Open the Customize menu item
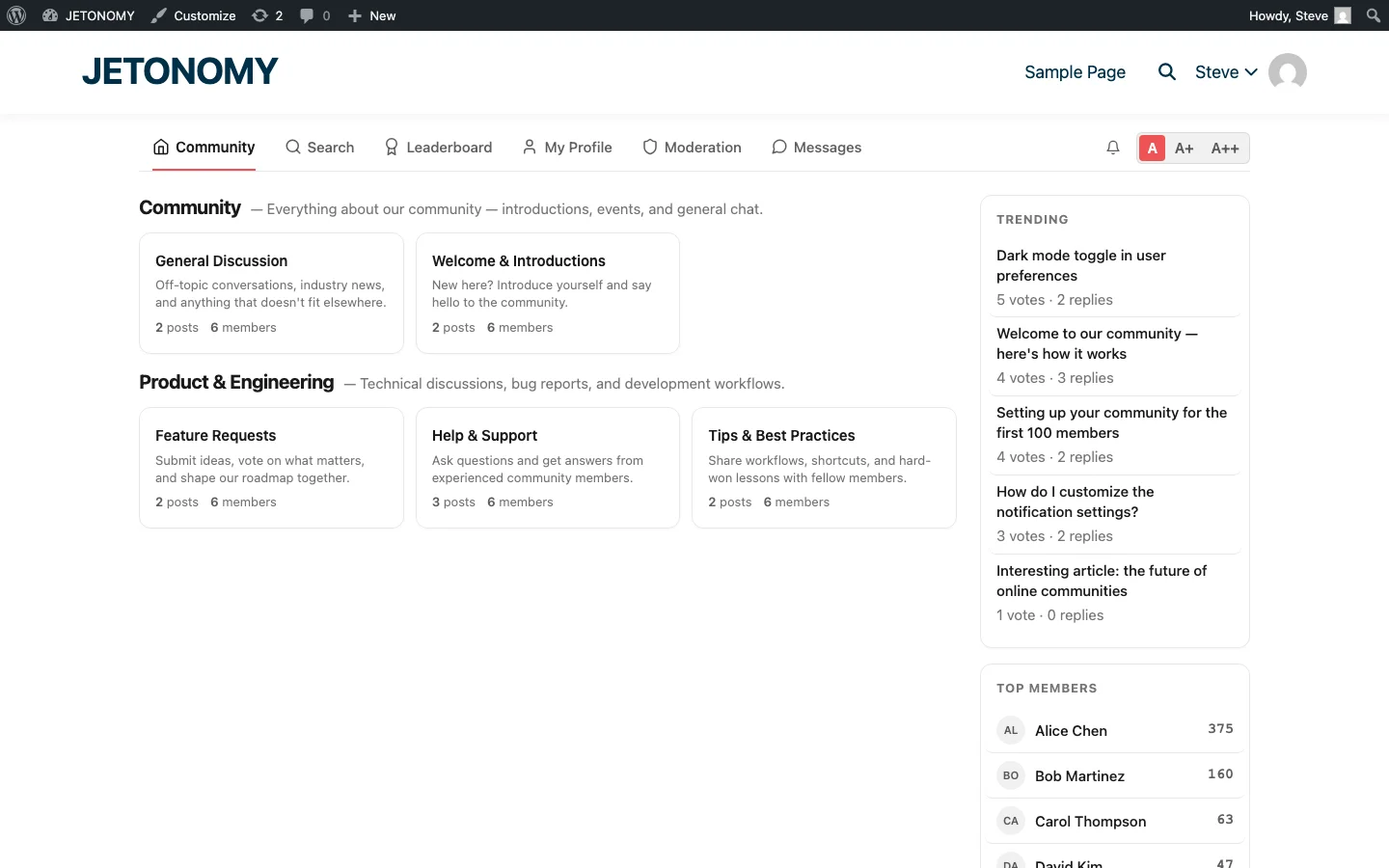Viewport: 1389px width, 868px height. (x=193, y=15)
